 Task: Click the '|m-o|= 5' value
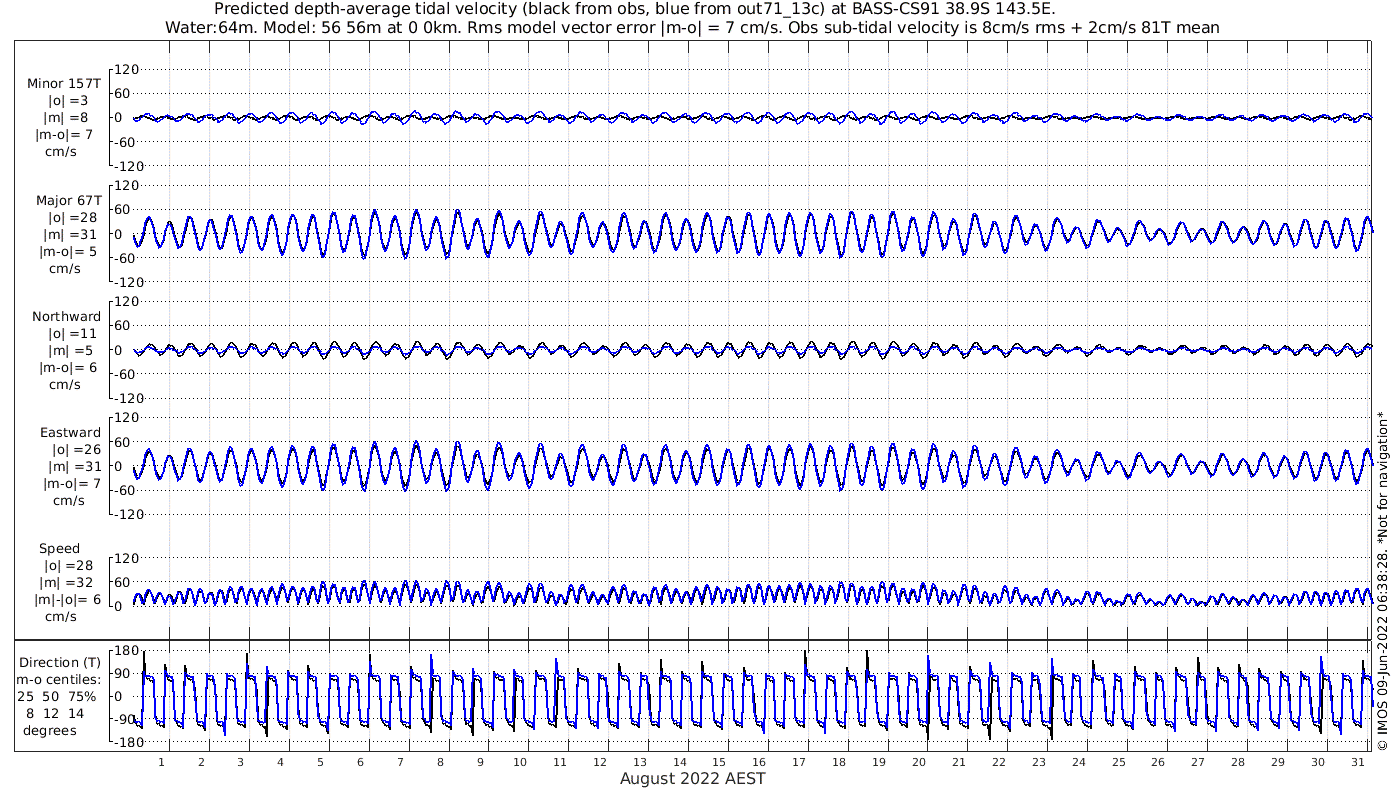pos(66,252)
